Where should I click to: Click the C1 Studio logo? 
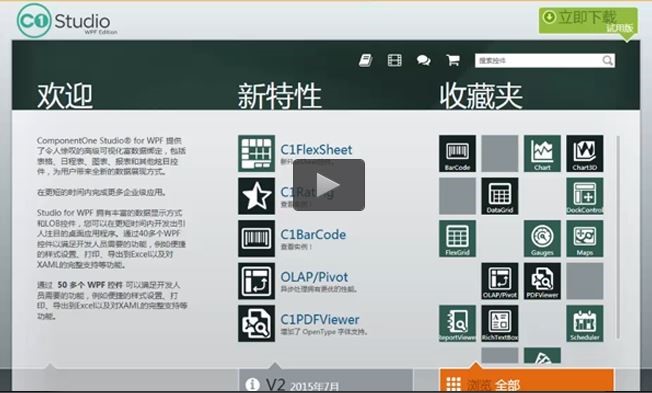click(x=67, y=21)
